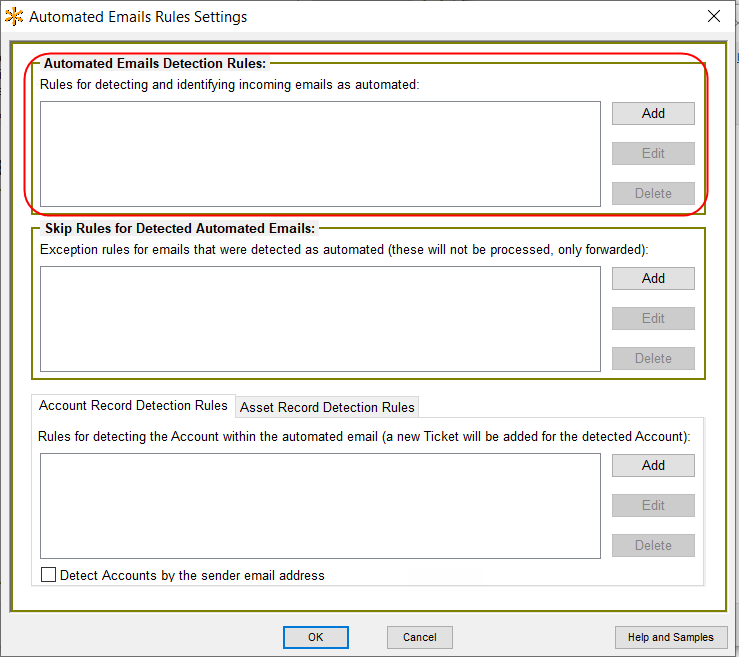This screenshot has width=739, height=657.
Task: Delete the selected Automated Emails Detection rule
Action: point(653,193)
